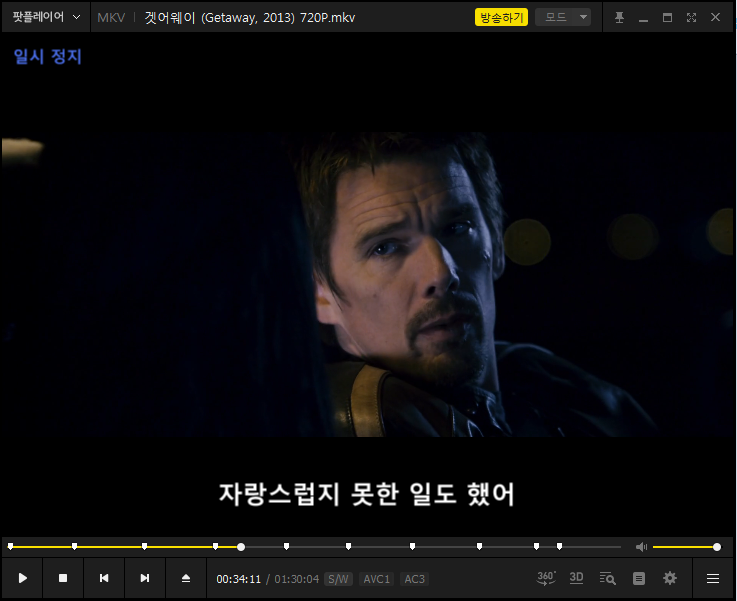This screenshot has width=737, height=601.
Task: Click the seek bar playhead
Action: [x=241, y=547]
